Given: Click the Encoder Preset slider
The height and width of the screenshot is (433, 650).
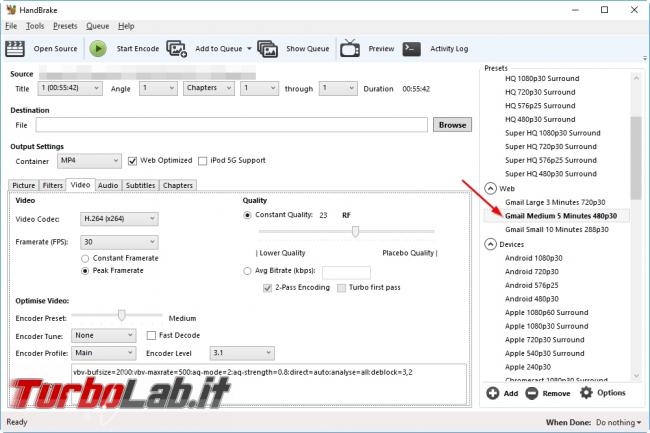Looking at the screenshot, I should (117, 315).
